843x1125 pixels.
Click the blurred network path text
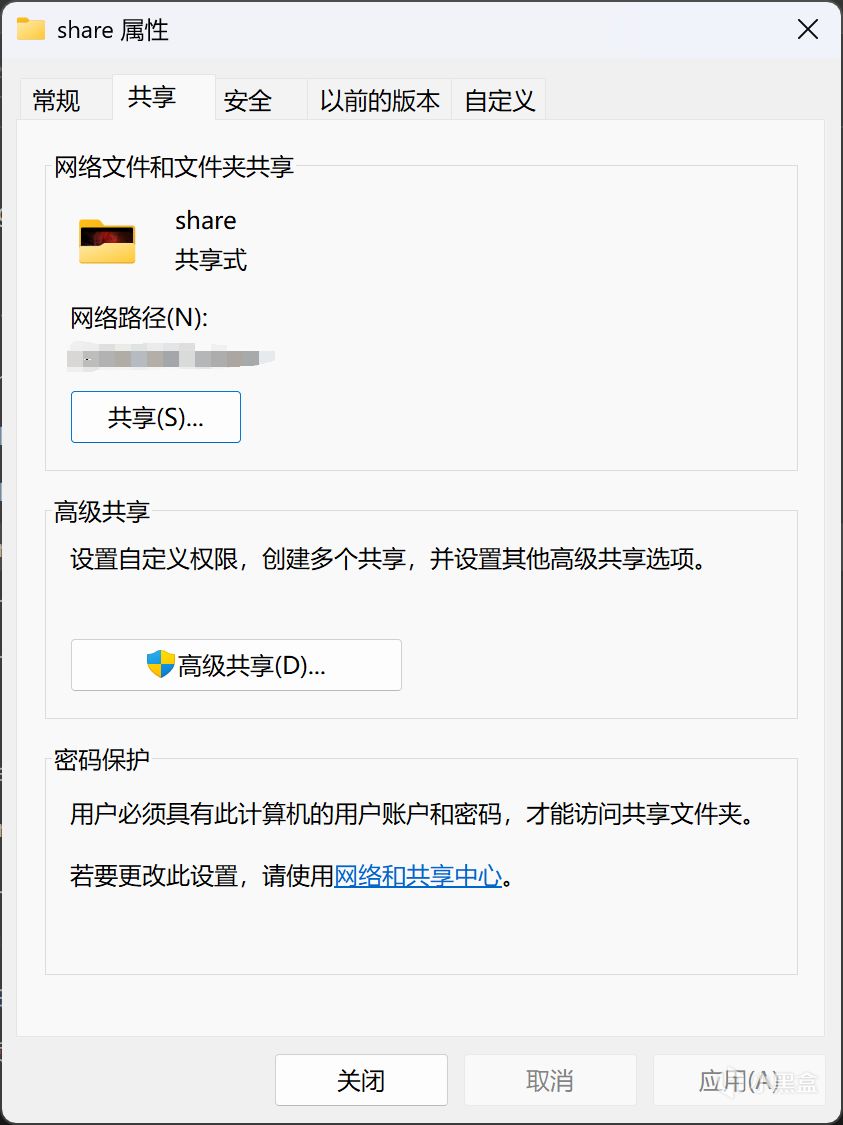[171, 357]
